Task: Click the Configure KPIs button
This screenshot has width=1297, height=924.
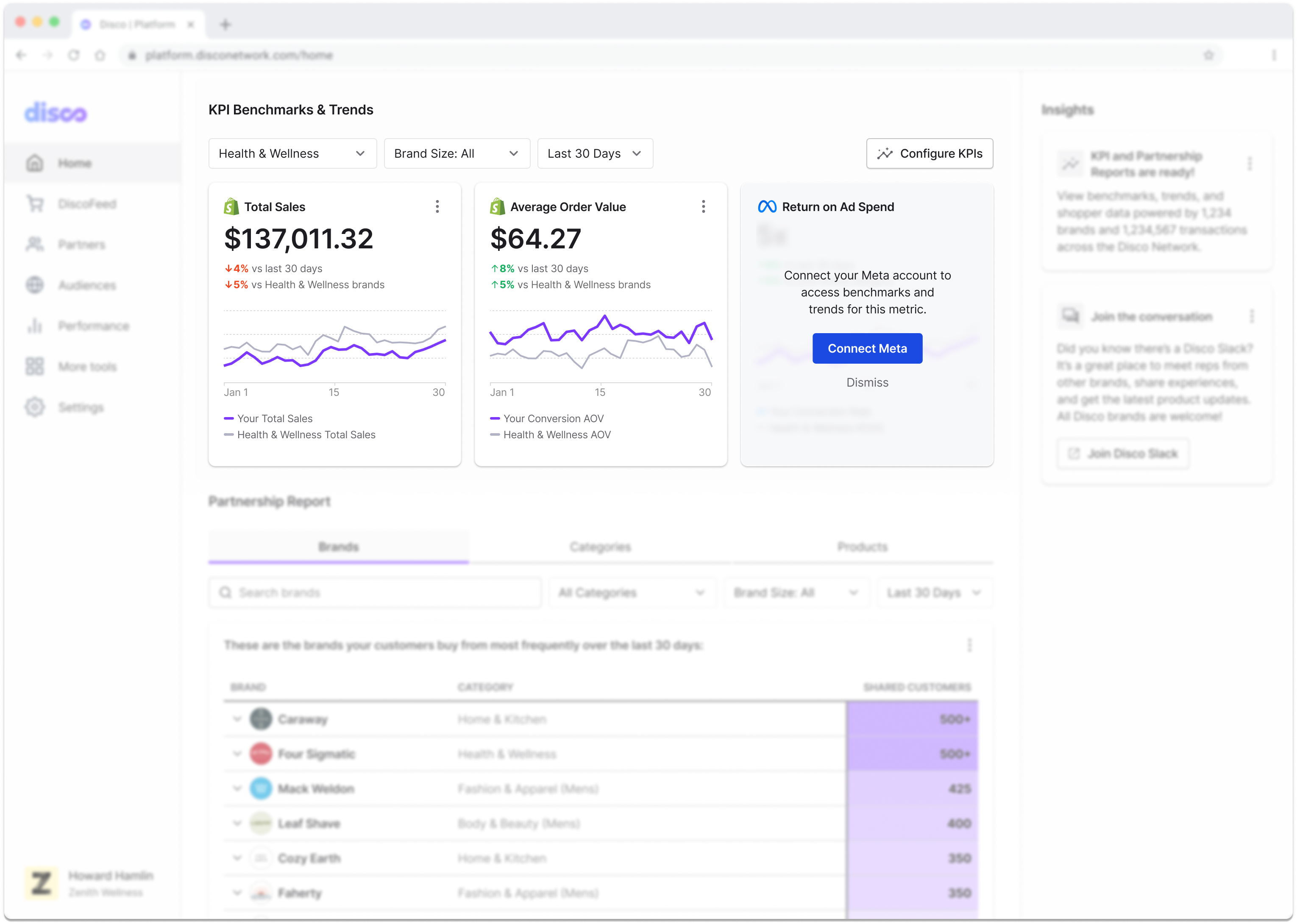Action: pyautogui.click(x=930, y=153)
